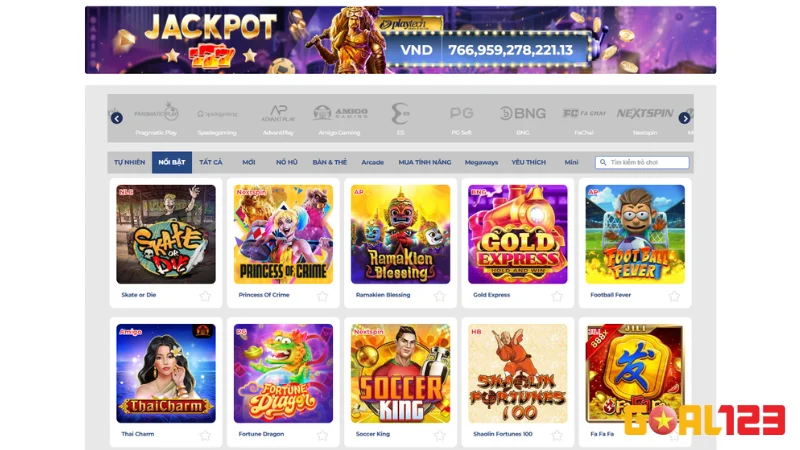Choose the AdvantPlay provider logo

278,118
